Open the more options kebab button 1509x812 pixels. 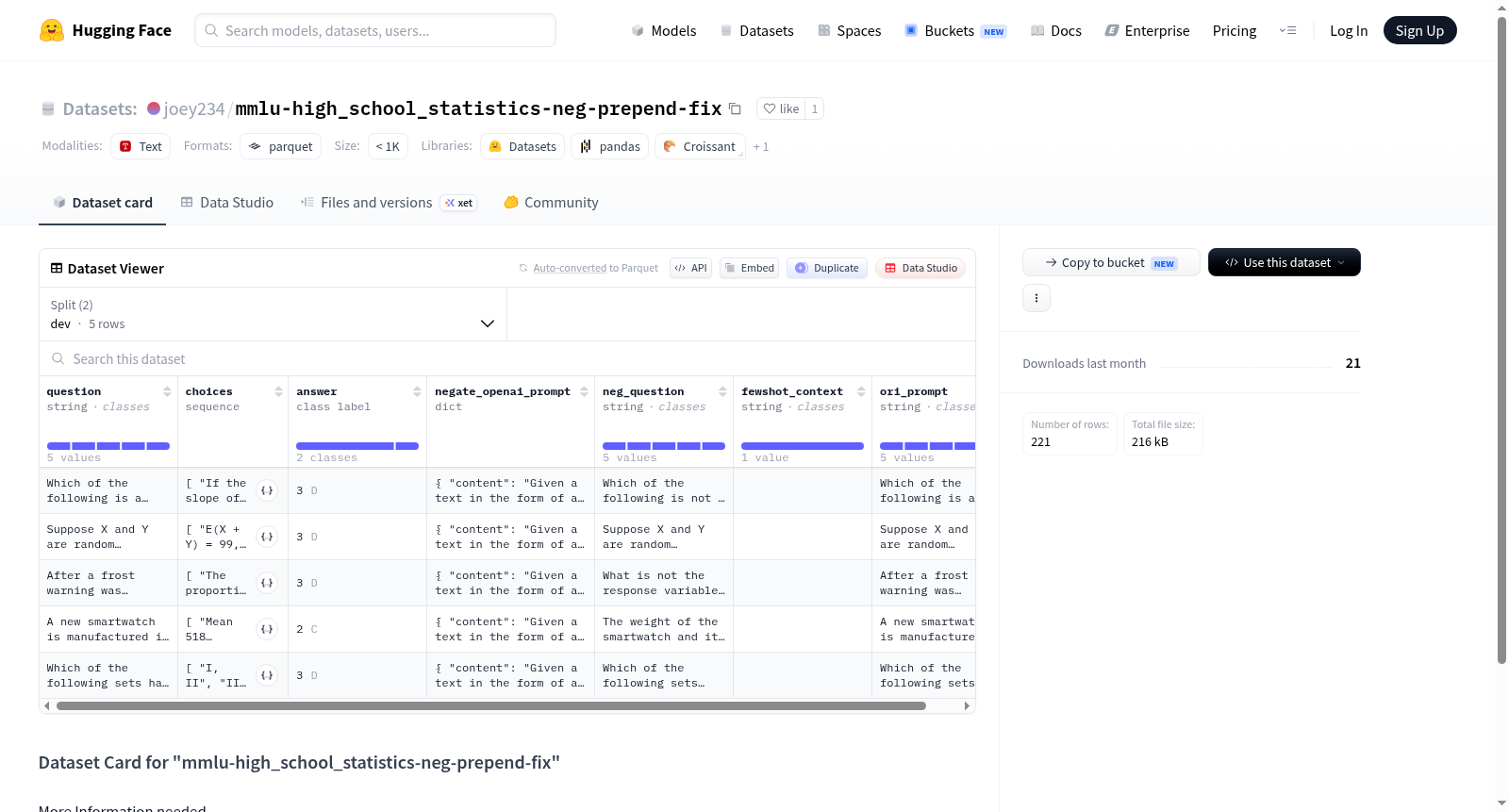click(x=1036, y=298)
